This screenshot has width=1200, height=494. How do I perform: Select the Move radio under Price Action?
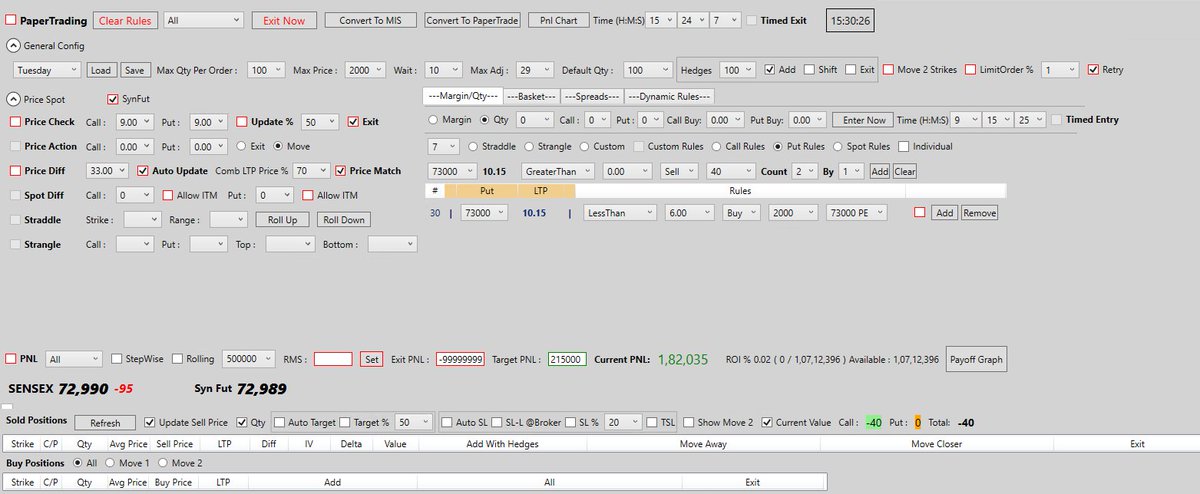click(278, 146)
